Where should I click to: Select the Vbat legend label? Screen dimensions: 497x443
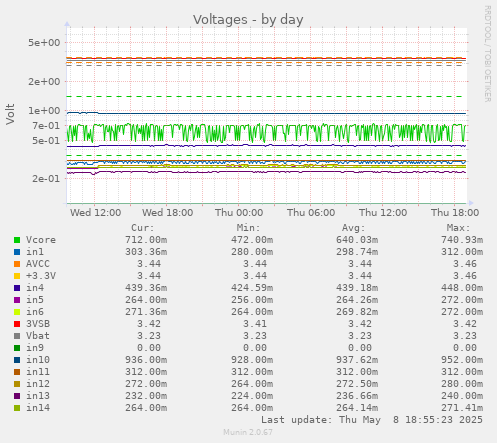pyautogui.click(x=38, y=336)
